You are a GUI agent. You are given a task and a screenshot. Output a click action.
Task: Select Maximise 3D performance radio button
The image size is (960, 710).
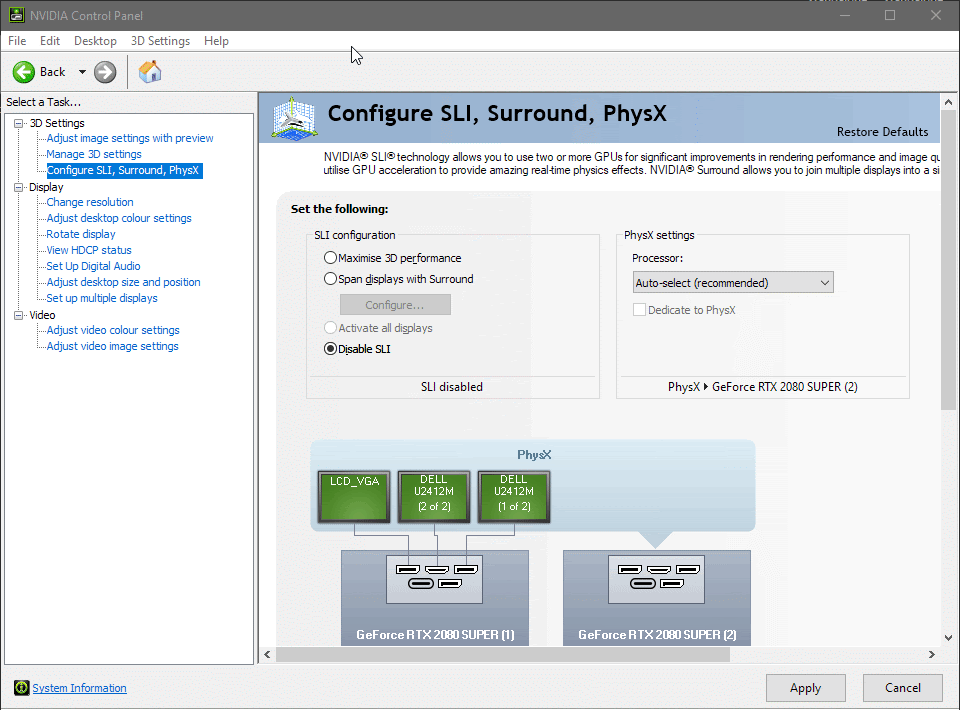pyautogui.click(x=330, y=258)
